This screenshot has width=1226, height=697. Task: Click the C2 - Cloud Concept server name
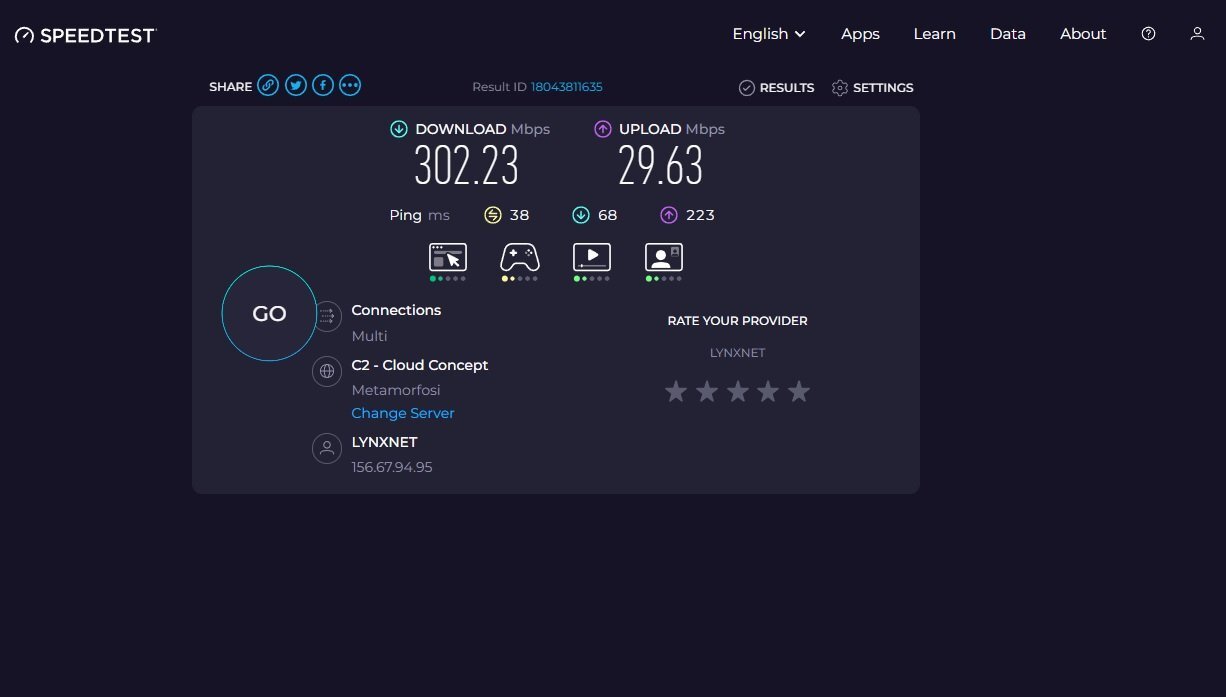(x=420, y=365)
